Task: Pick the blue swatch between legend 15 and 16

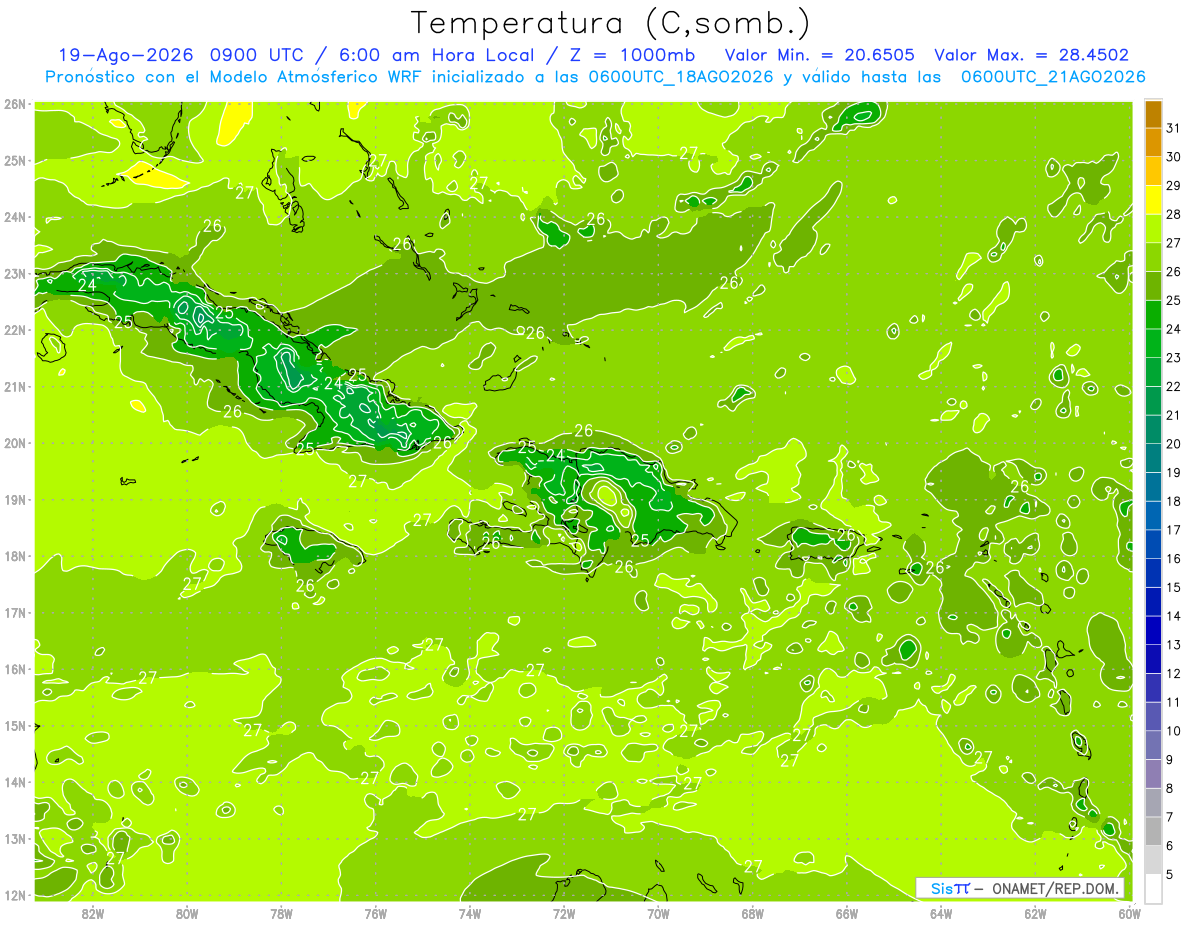Action: point(1153,573)
